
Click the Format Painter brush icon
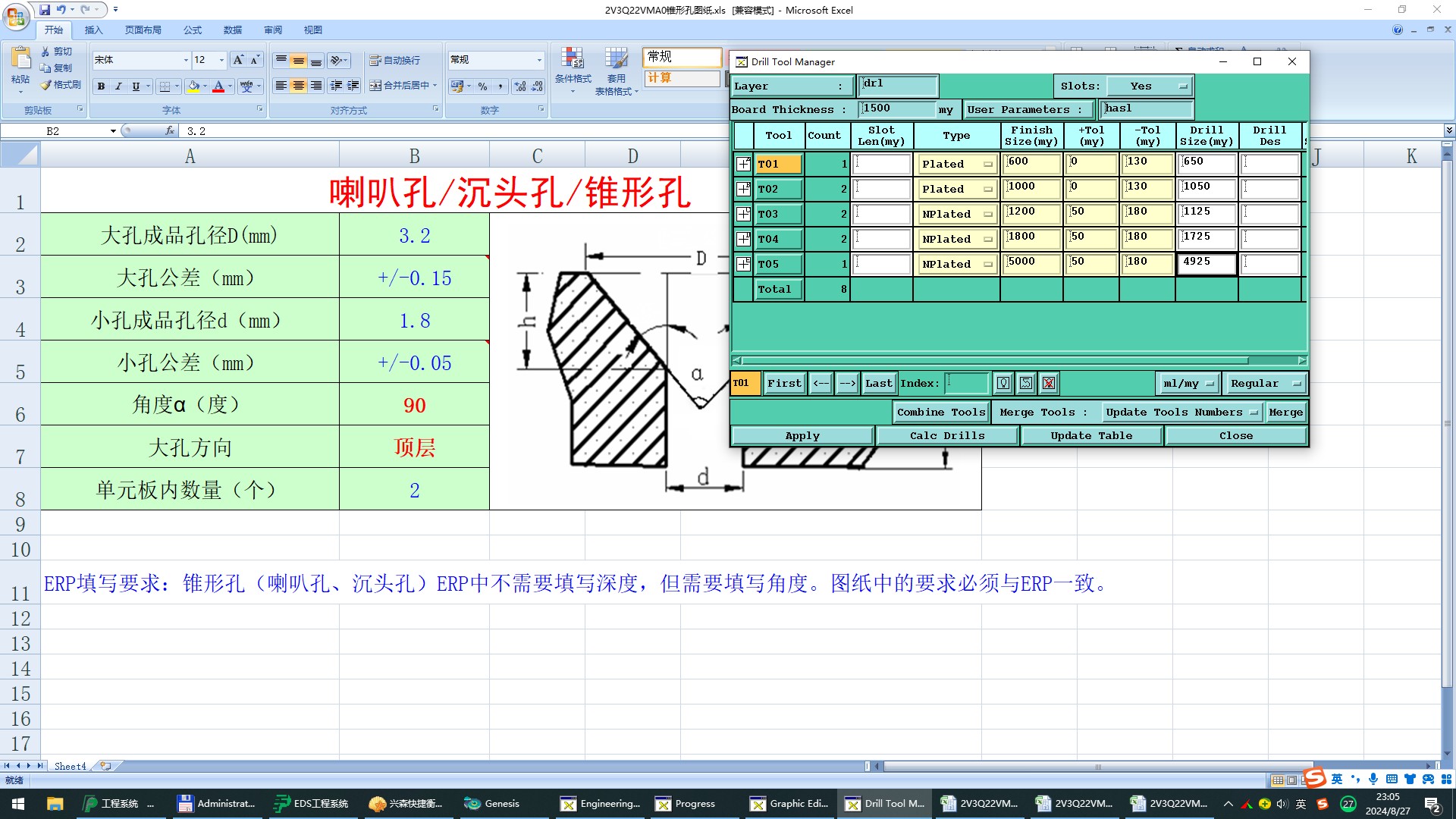point(46,85)
